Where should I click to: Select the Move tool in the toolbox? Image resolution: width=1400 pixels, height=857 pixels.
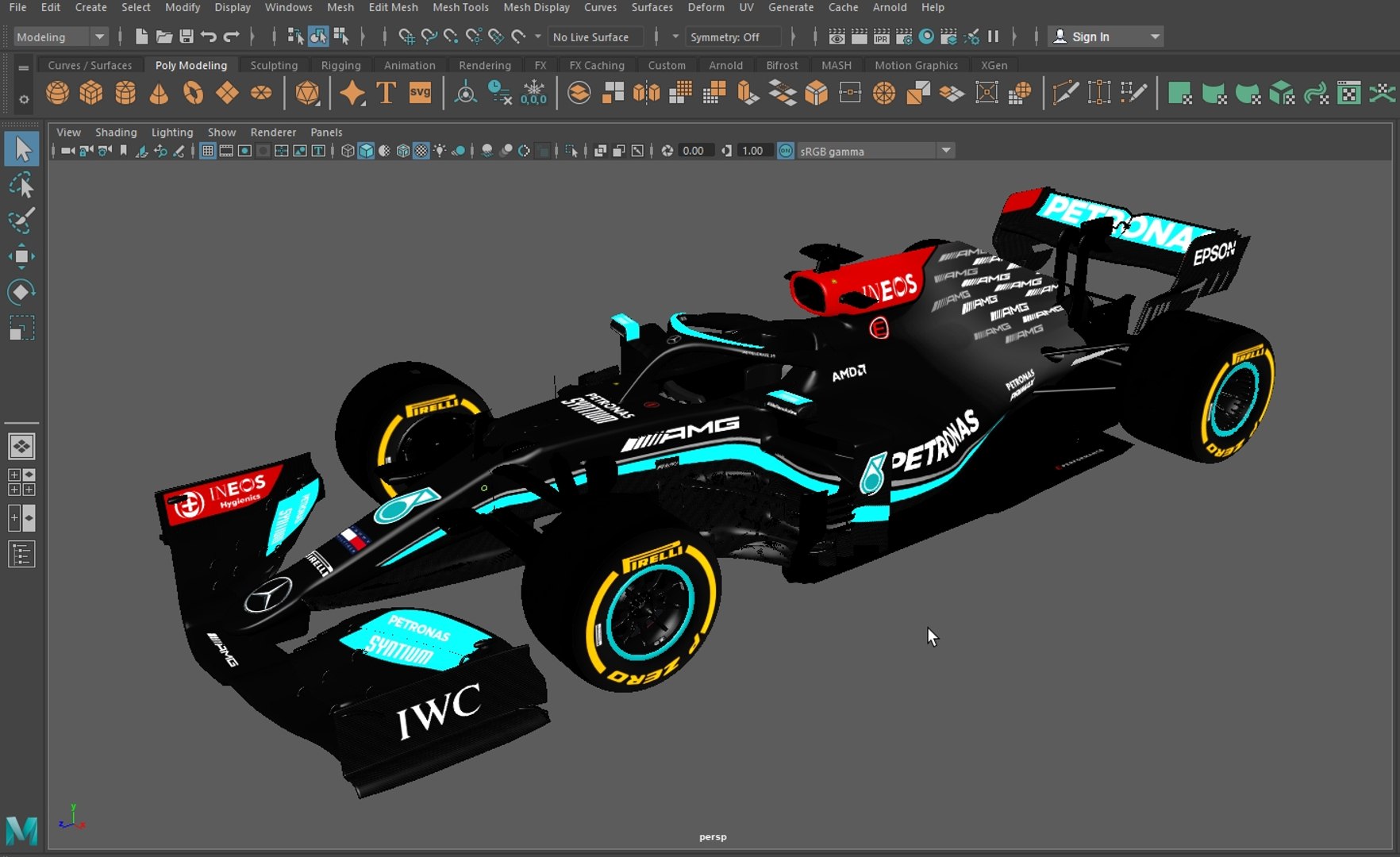[x=21, y=256]
